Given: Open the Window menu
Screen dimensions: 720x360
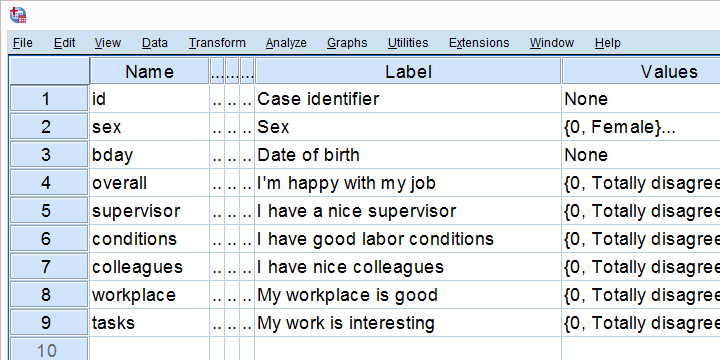Looking at the screenshot, I should pos(551,43).
